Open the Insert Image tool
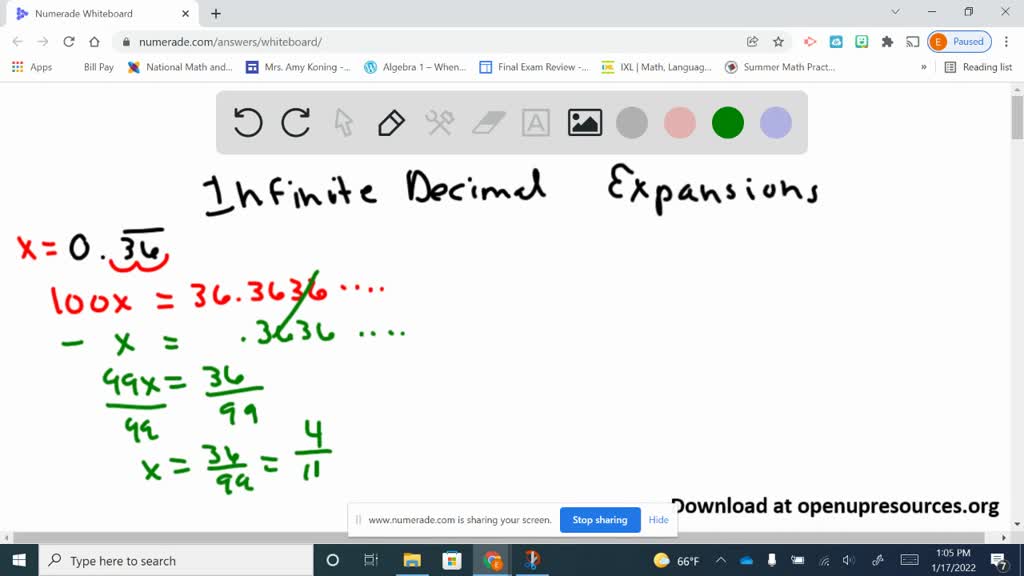The height and width of the screenshot is (576, 1024). coord(585,122)
